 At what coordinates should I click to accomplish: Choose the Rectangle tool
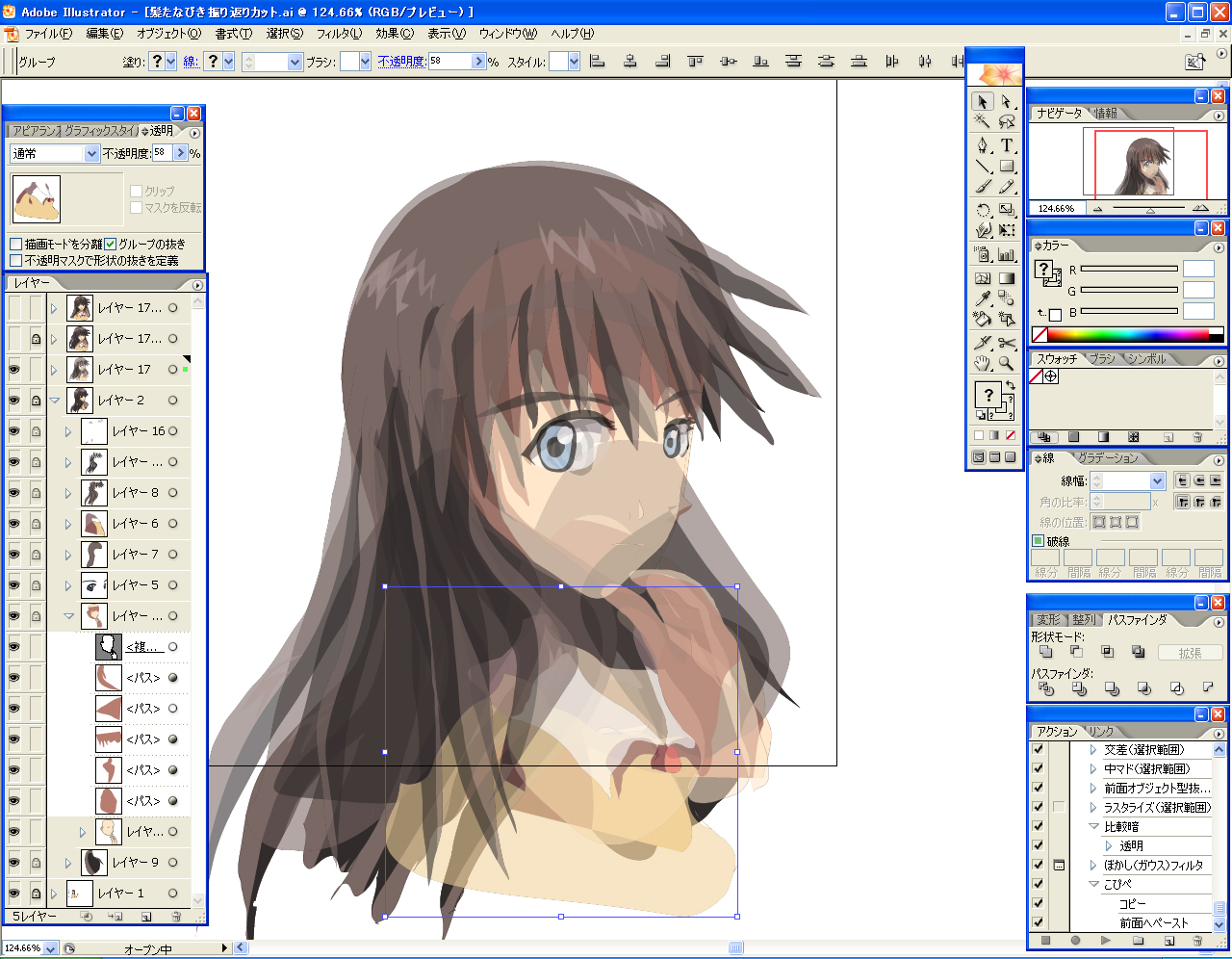pos(1007,167)
